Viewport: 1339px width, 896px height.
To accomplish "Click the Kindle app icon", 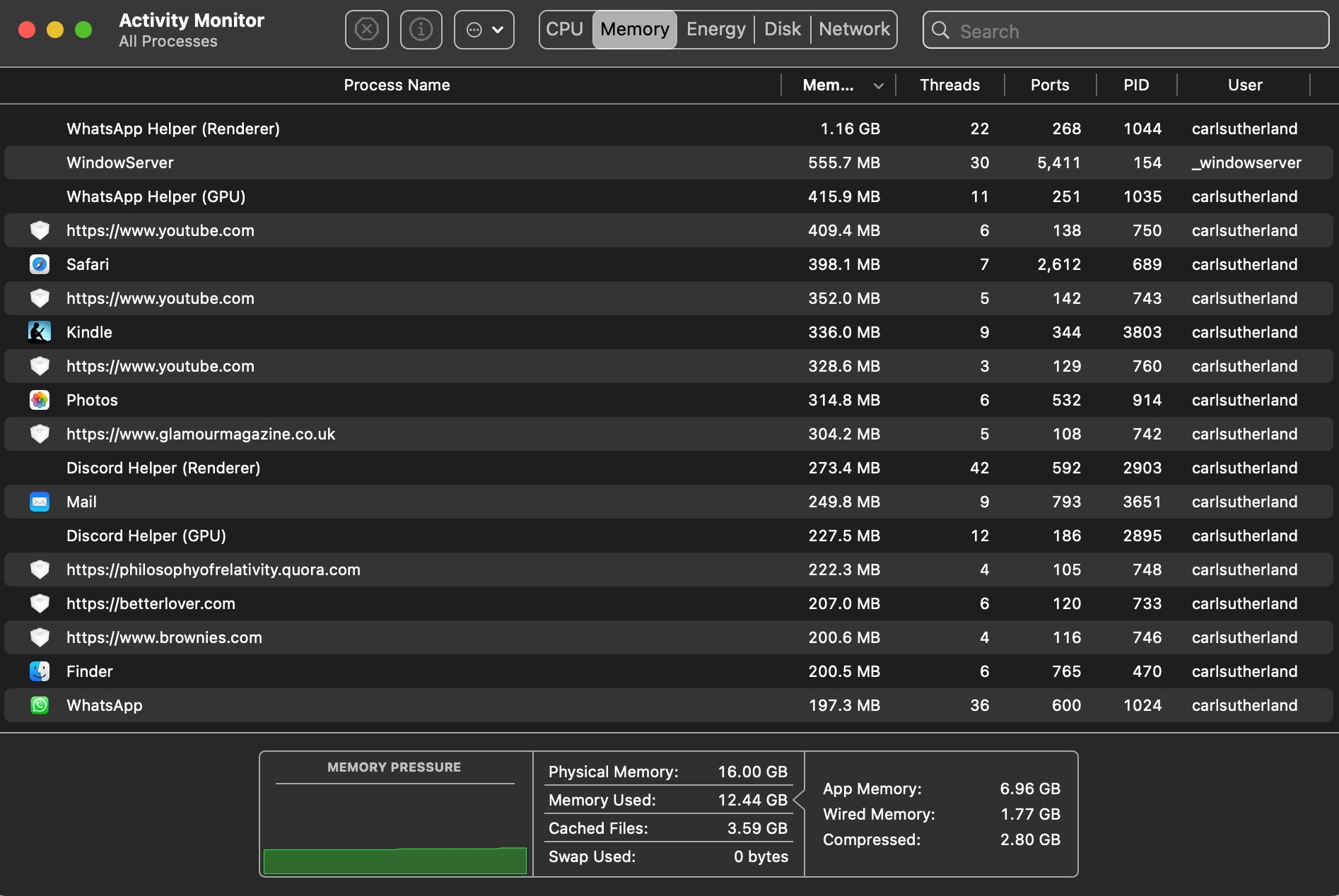I will 40,332.
